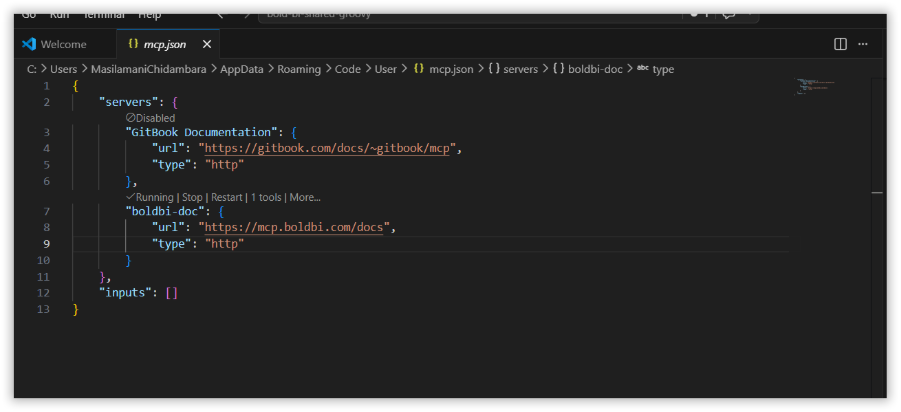This screenshot has width=901, height=412.
Task: Show the 1 tools code lens
Action: tap(266, 197)
